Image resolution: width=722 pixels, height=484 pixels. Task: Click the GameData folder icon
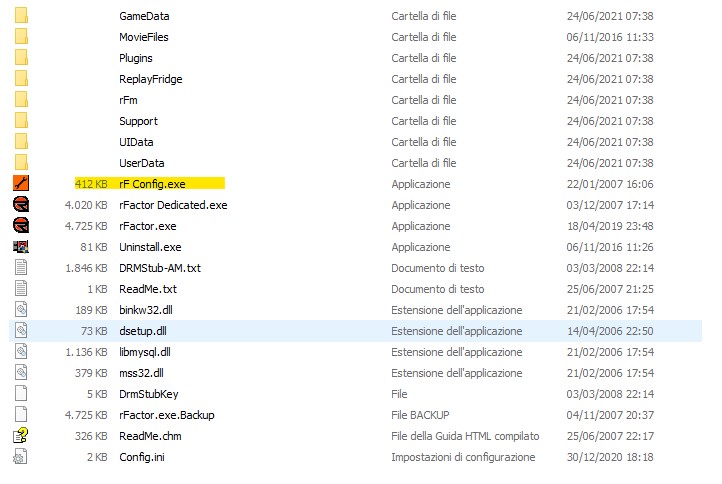point(21,15)
